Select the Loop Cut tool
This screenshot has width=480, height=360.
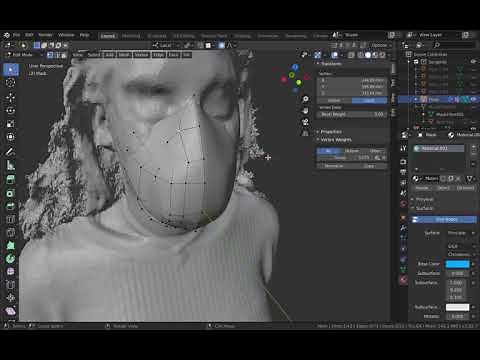11,219
